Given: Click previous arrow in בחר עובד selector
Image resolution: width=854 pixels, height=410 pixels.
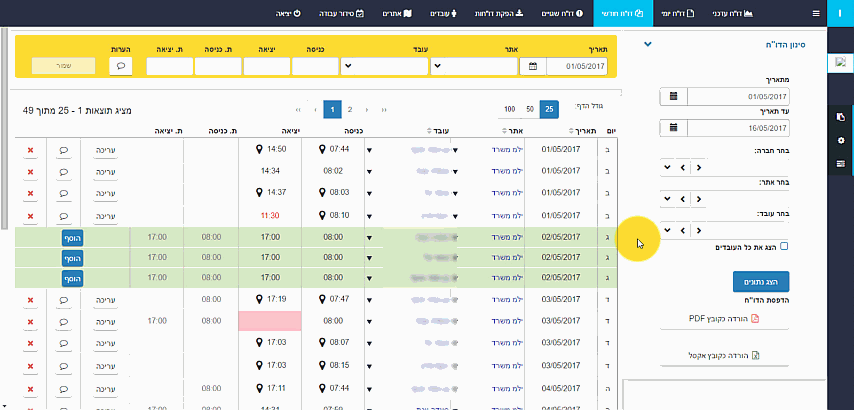Looking at the screenshot, I should (683, 230).
